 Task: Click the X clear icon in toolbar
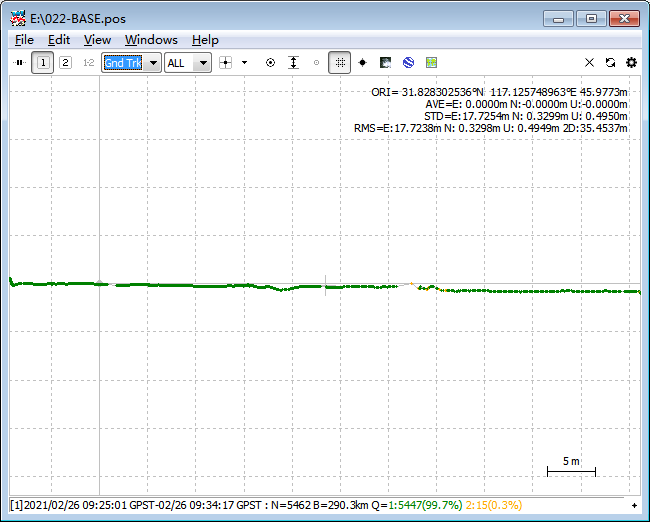[x=589, y=63]
